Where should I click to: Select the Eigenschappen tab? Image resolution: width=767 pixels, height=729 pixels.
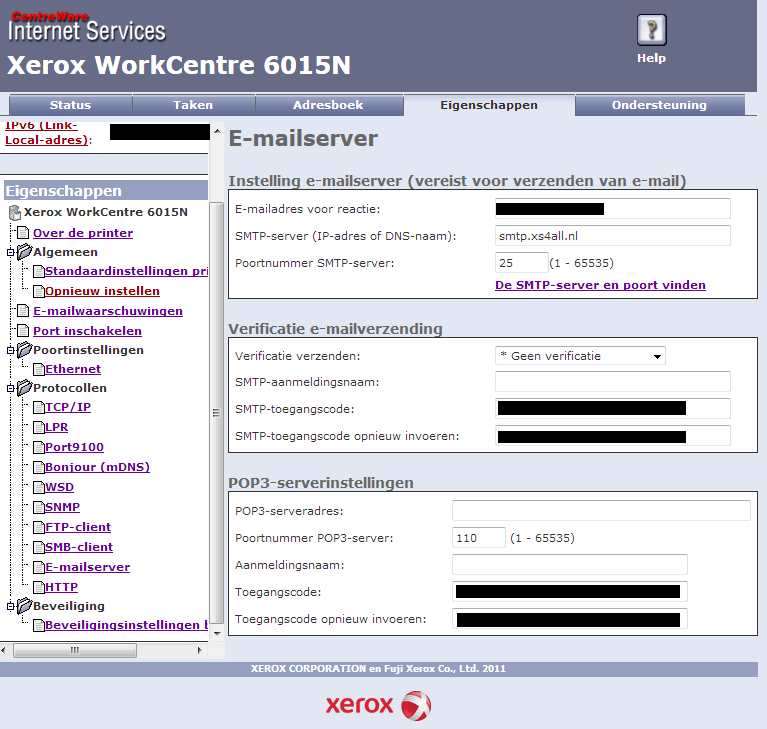[x=489, y=105]
